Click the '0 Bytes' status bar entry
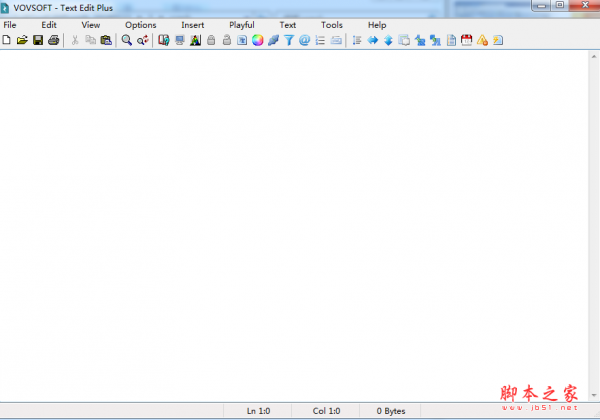This screenshot has width=600, height=420. tap(391, 411)
